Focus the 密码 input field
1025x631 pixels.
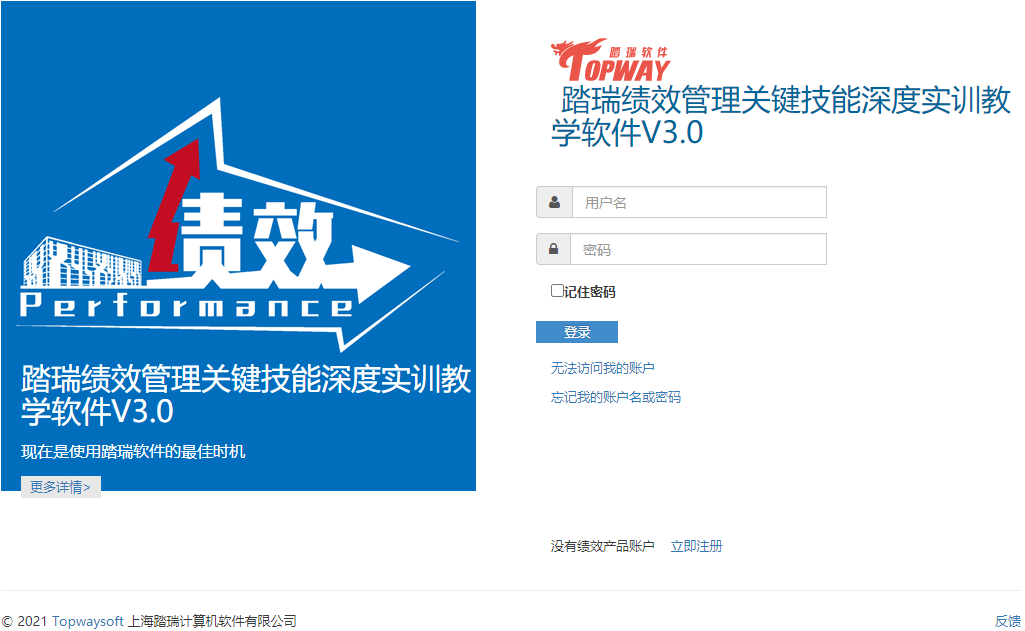(698, 249)
